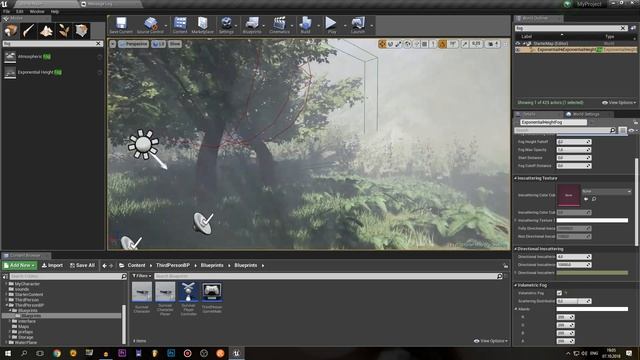Viewport: 640px width, 360px height.
Task: Open the Filters dropdown in Content Browser
Action: click(x=142, y=276)
